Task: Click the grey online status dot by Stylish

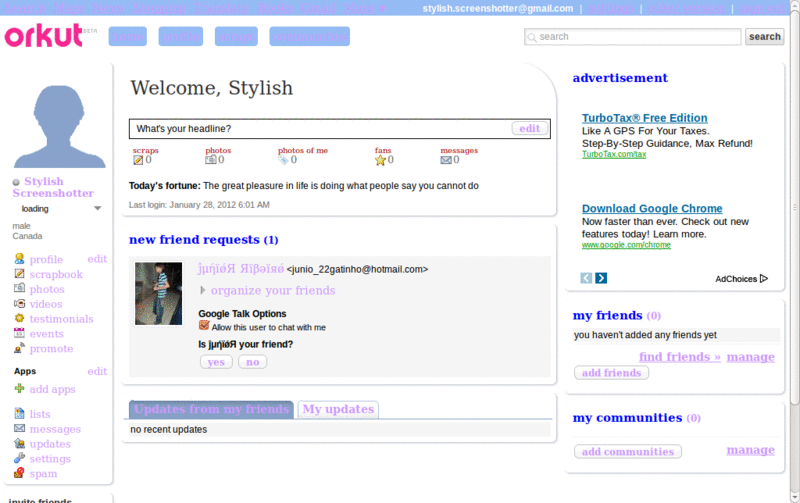Action: click(x=16, y=182)
